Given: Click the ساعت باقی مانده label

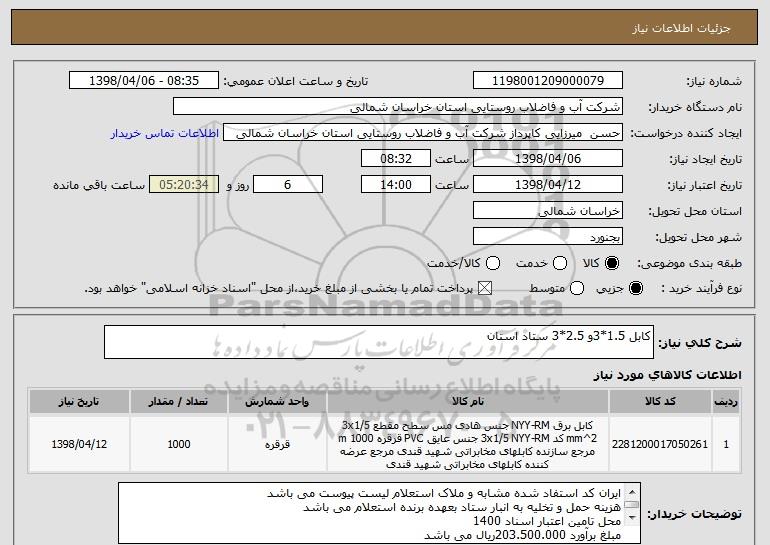Looking at the screenshot, I should 99,185.
